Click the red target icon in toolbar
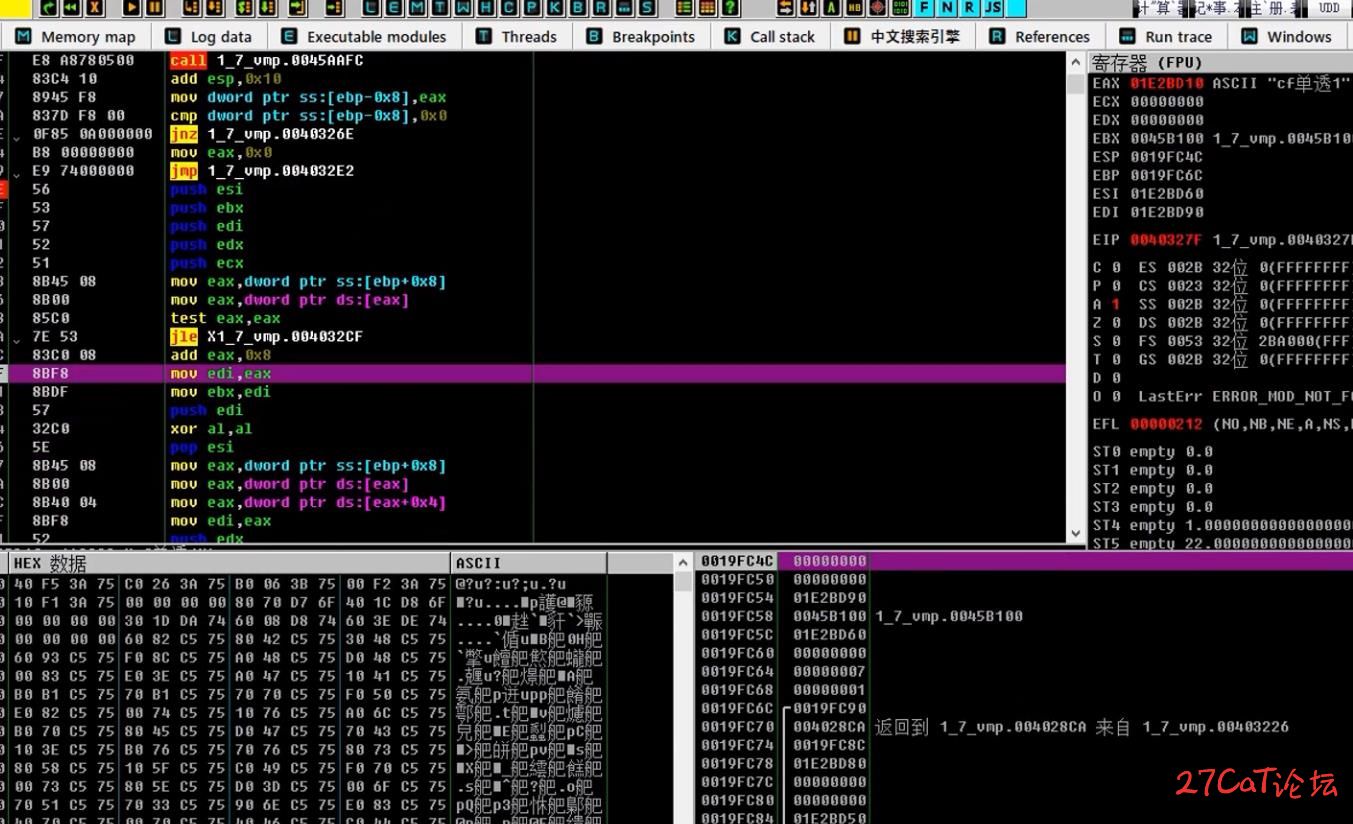 click(877, 8)
